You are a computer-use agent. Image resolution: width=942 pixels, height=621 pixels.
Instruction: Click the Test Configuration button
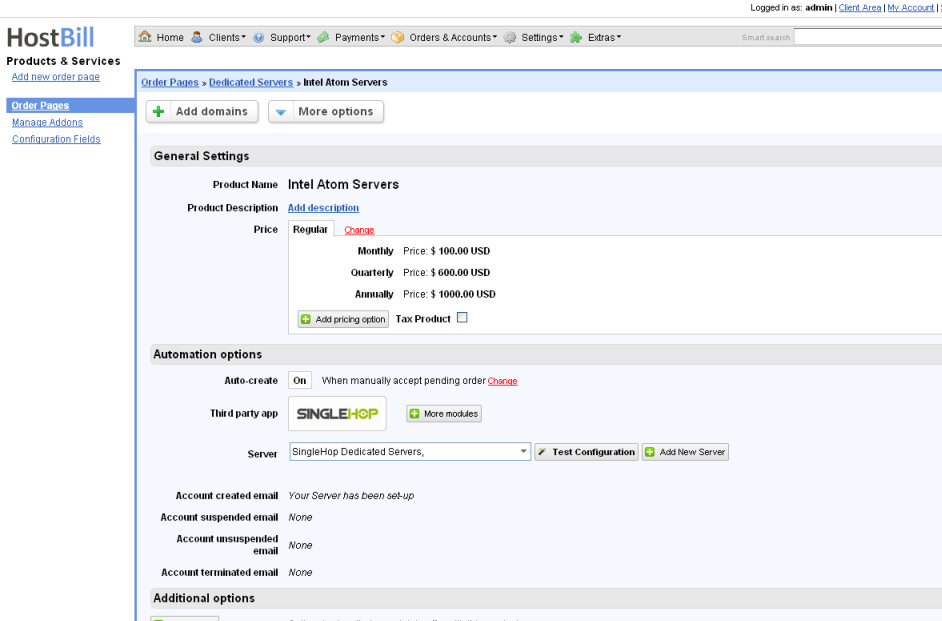click(x=586, y=452)
